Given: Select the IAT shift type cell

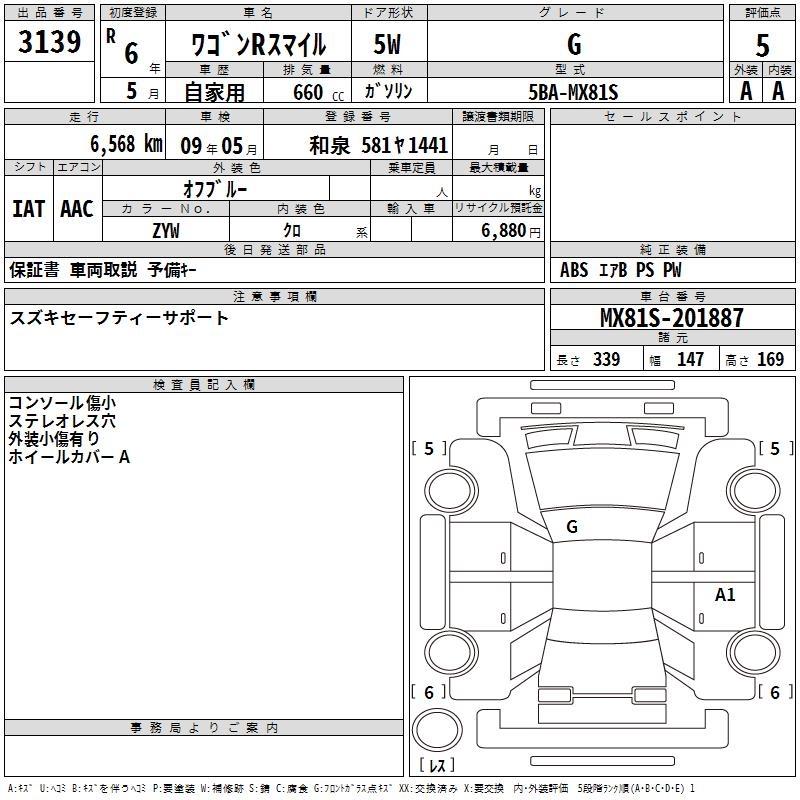Looking at the screenshot, I should click(28, 208).
